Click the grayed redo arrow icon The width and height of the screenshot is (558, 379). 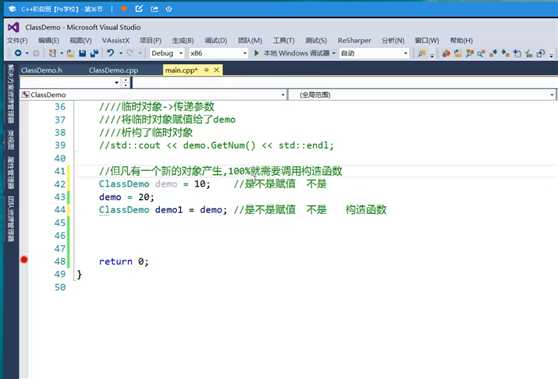(x=130, y=53)
